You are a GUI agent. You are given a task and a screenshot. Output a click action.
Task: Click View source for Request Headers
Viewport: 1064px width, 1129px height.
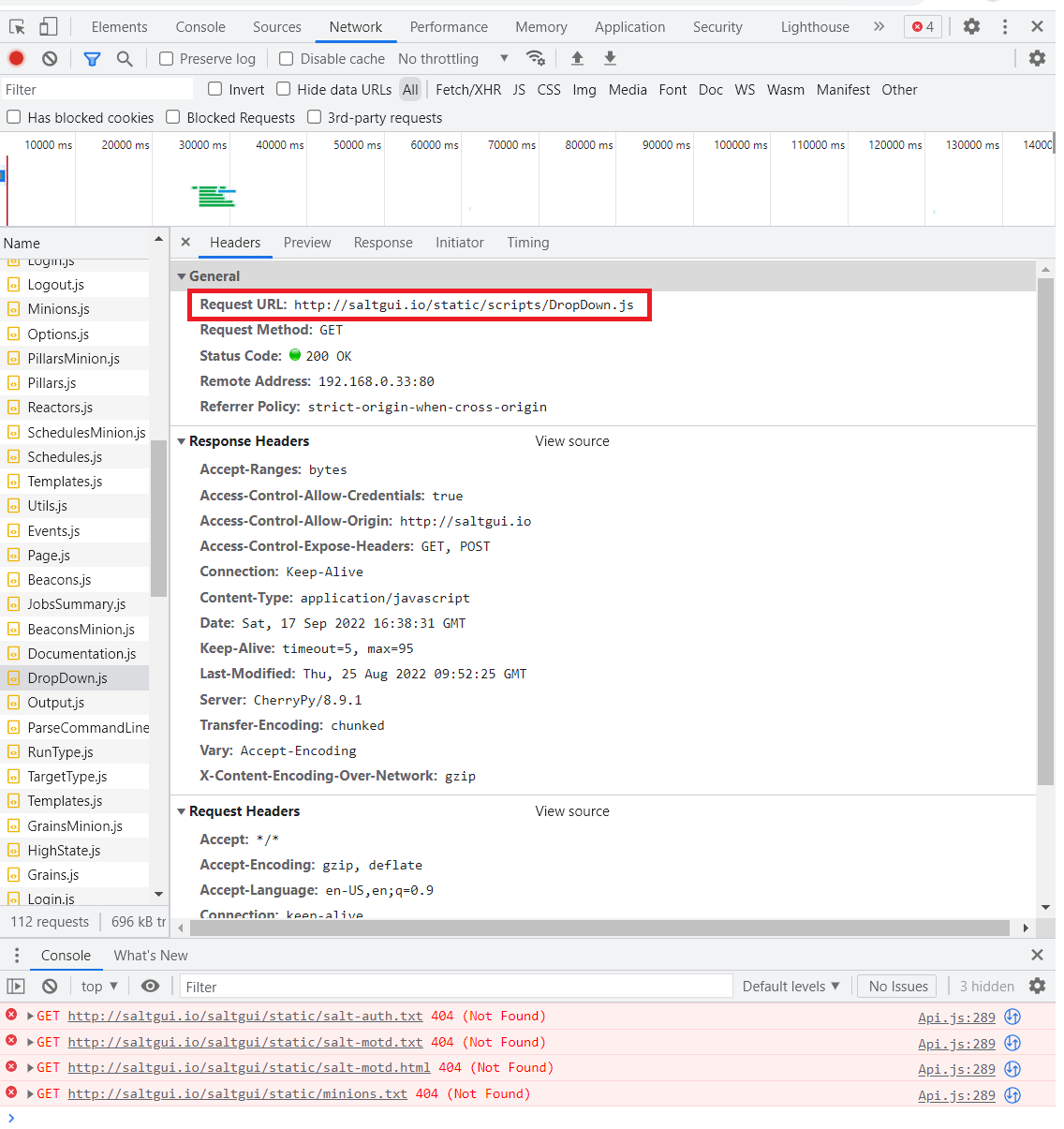(x=572, y=811)
